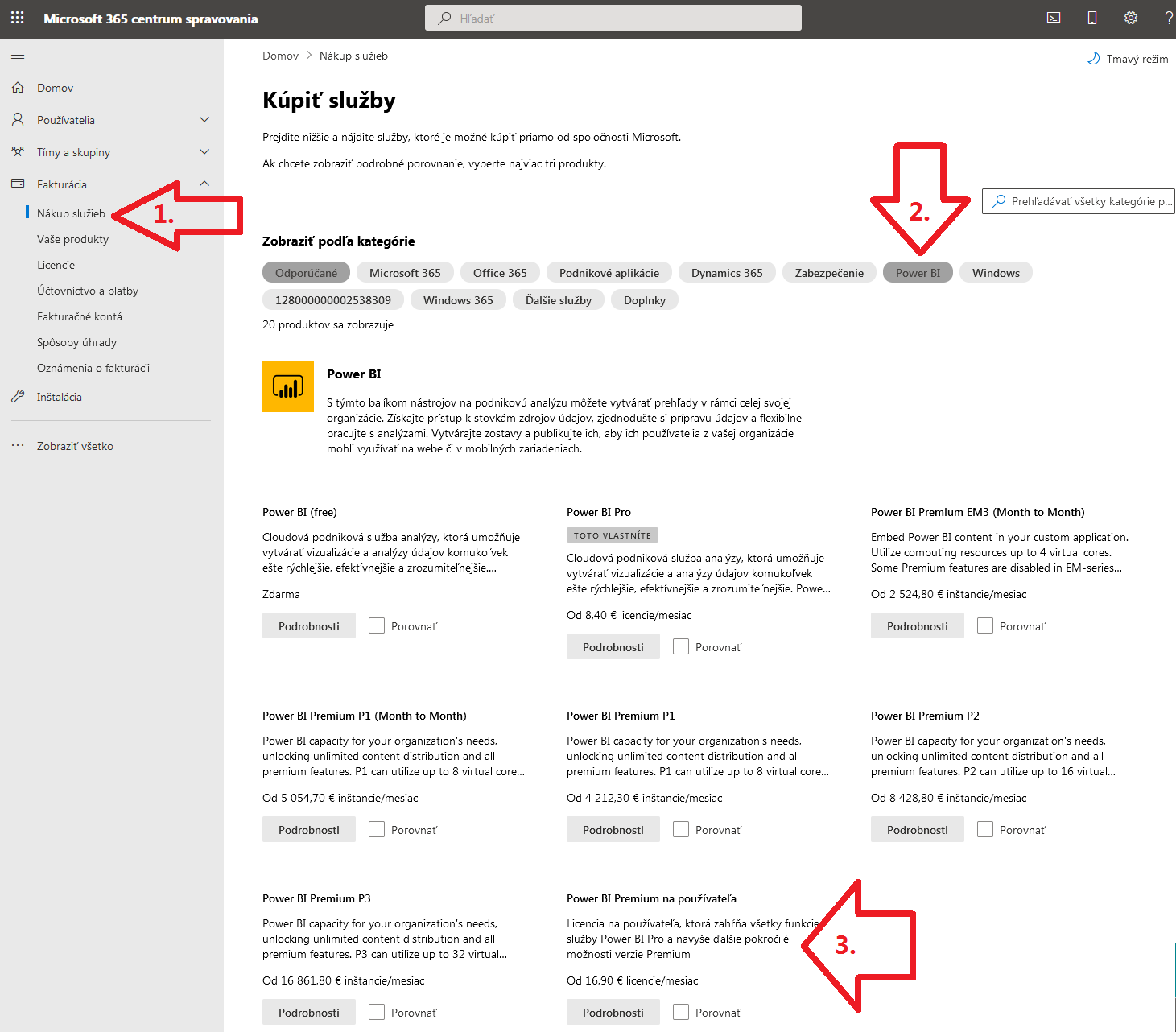
Task: Open Podrobnosti for Premium na používateľa
Action: 613,1012
